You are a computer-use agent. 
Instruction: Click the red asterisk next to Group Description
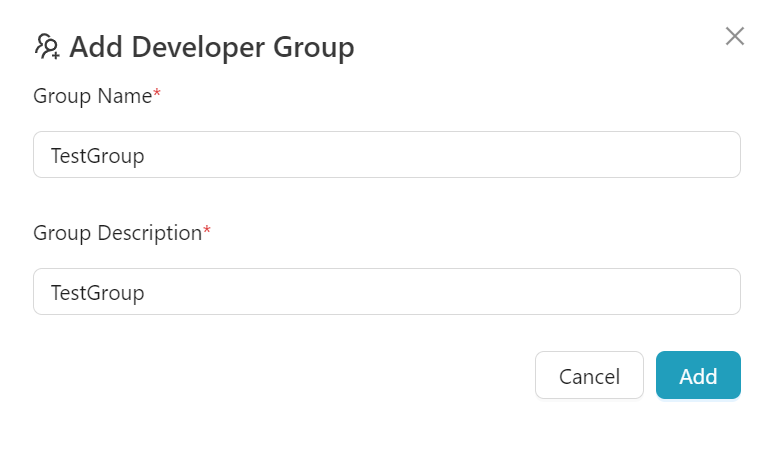click(207, 232)
